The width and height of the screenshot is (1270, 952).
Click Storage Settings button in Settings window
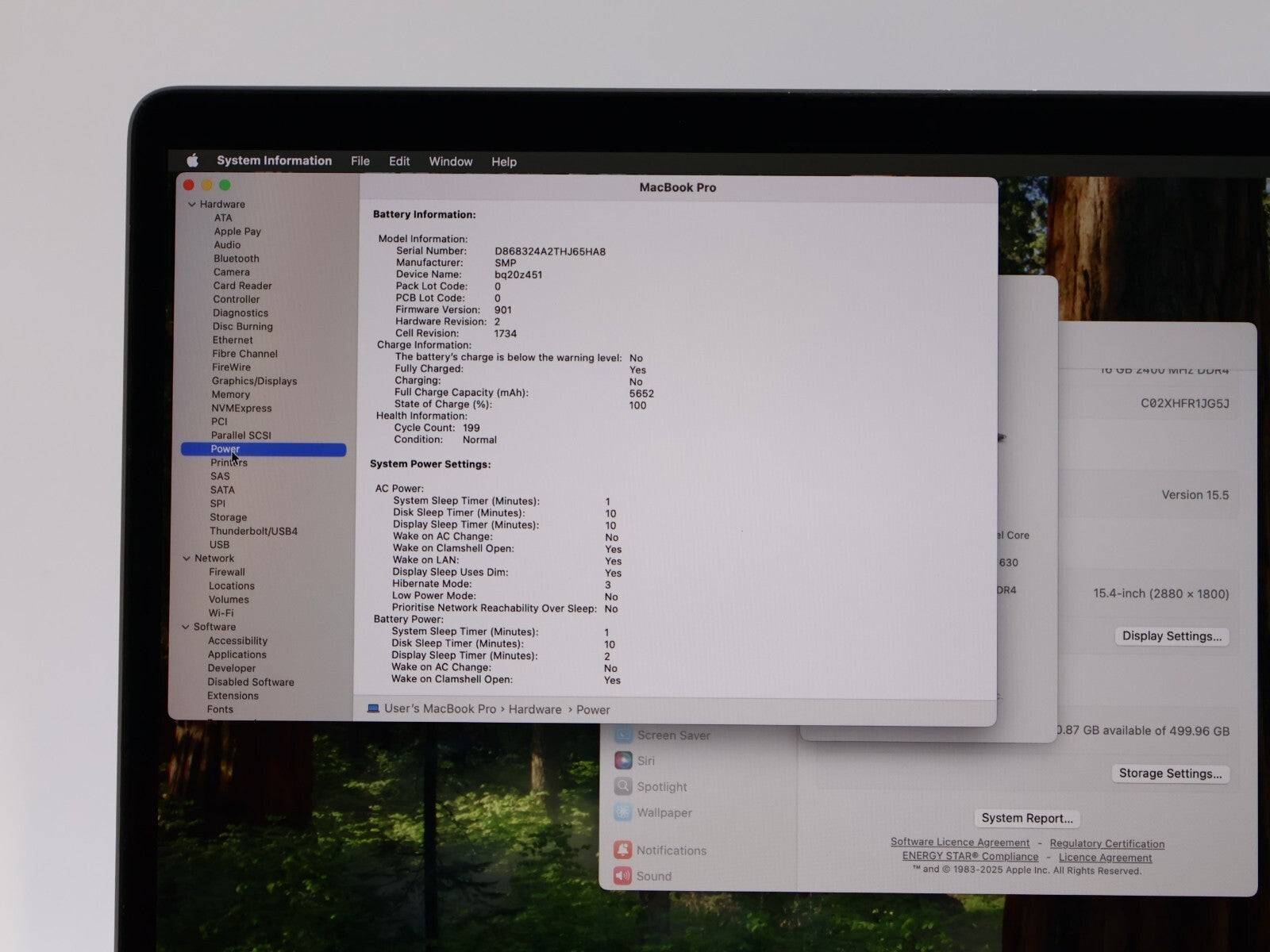click(1170, 773)
